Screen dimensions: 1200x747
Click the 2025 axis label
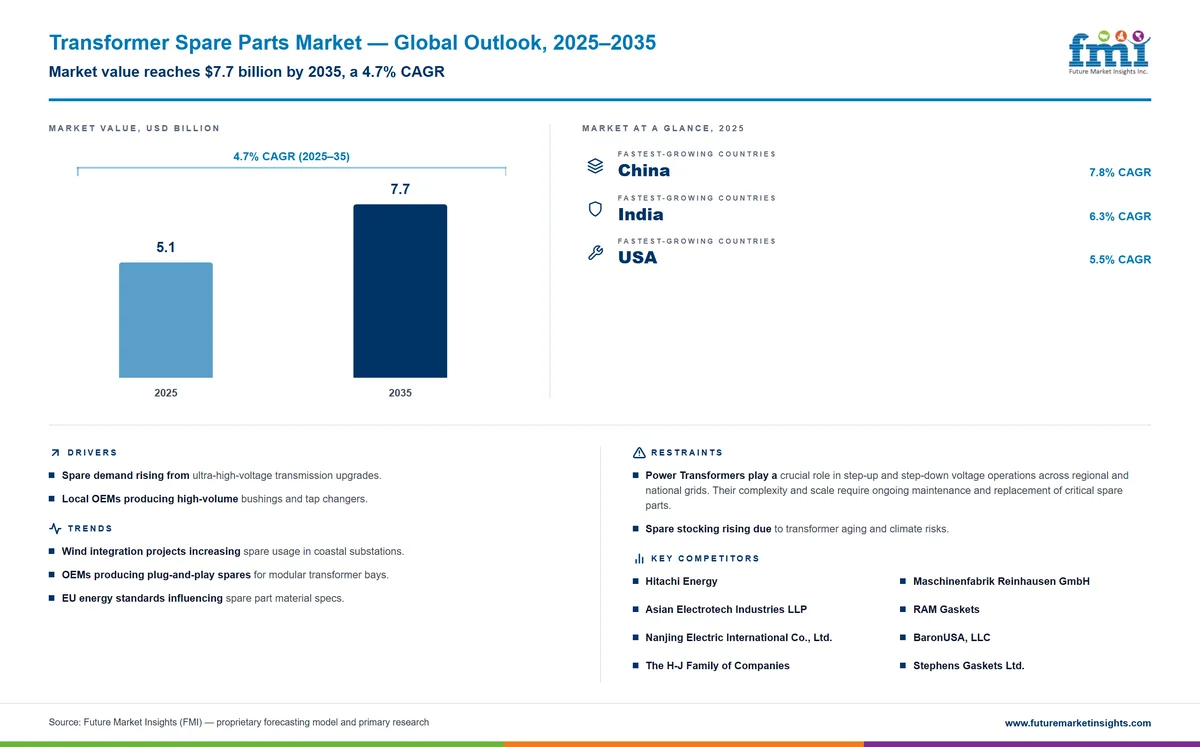coord(166,393)
